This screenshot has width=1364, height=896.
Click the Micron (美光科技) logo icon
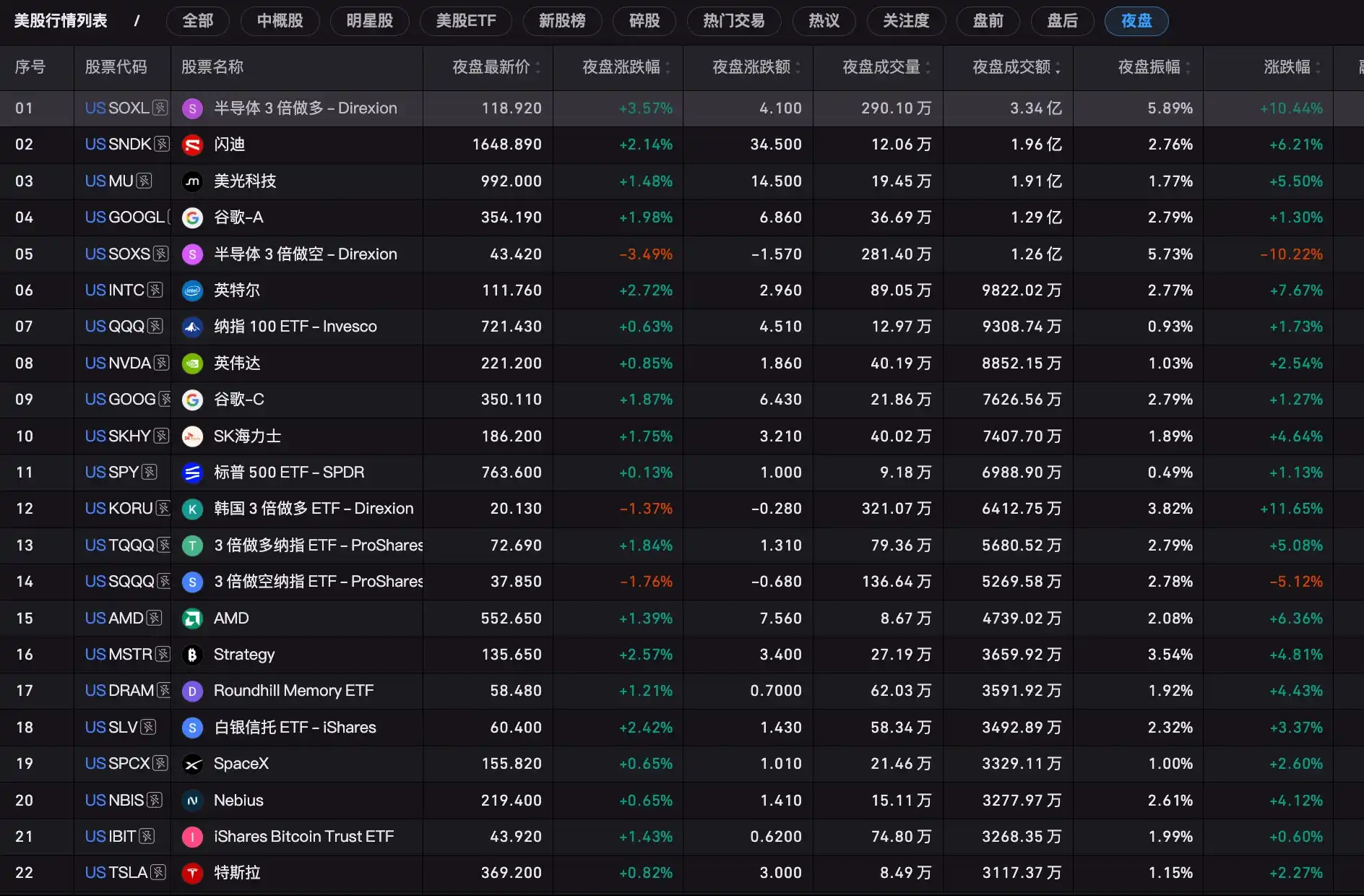pos(192,181)
